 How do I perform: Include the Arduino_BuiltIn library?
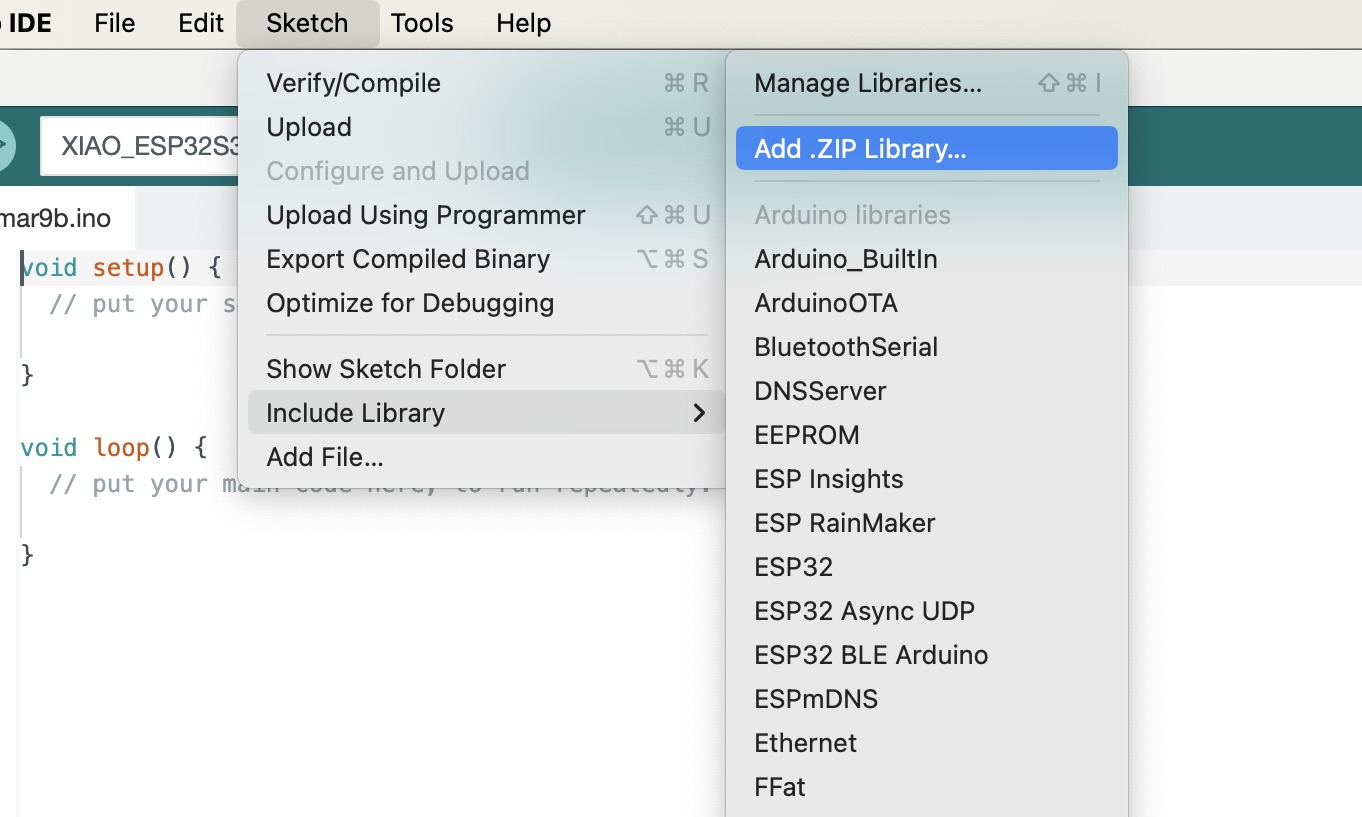point(927,259)
